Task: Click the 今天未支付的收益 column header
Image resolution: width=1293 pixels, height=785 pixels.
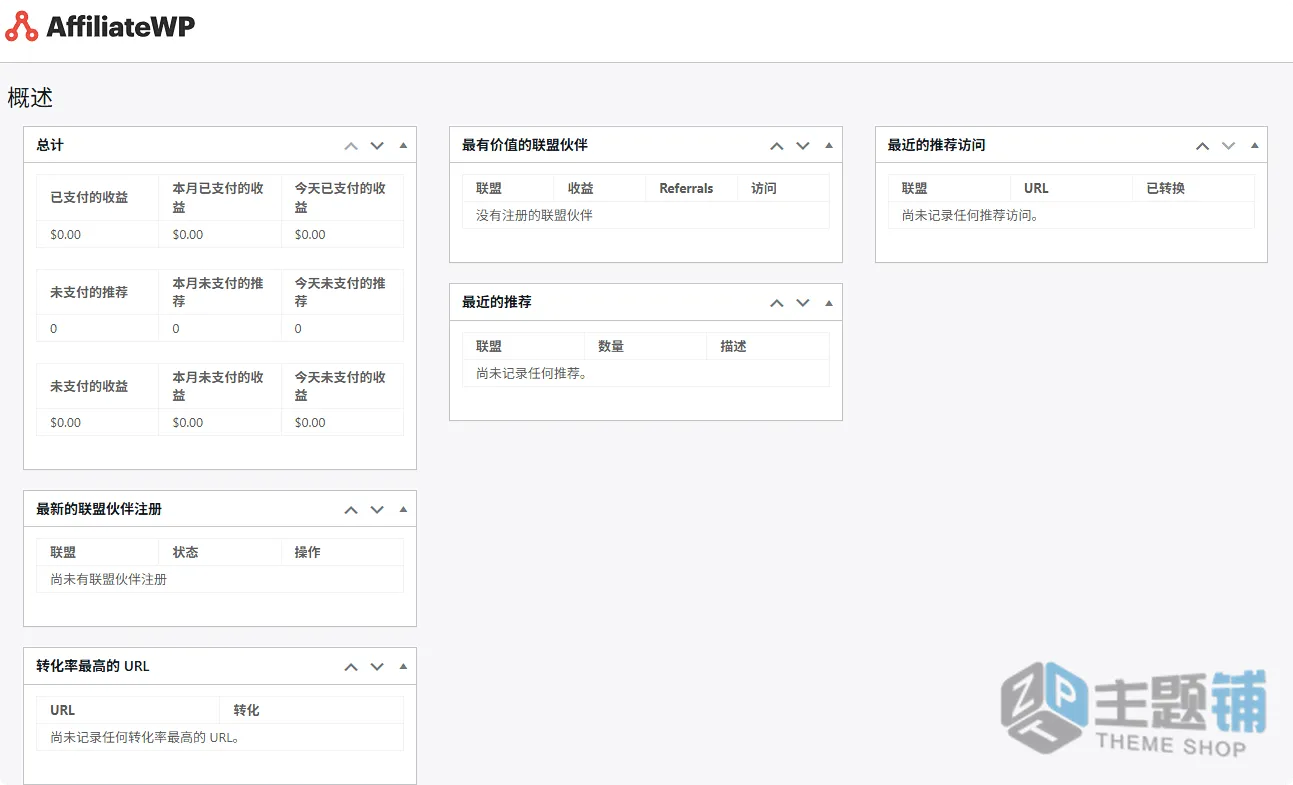Action: point(340,386)
